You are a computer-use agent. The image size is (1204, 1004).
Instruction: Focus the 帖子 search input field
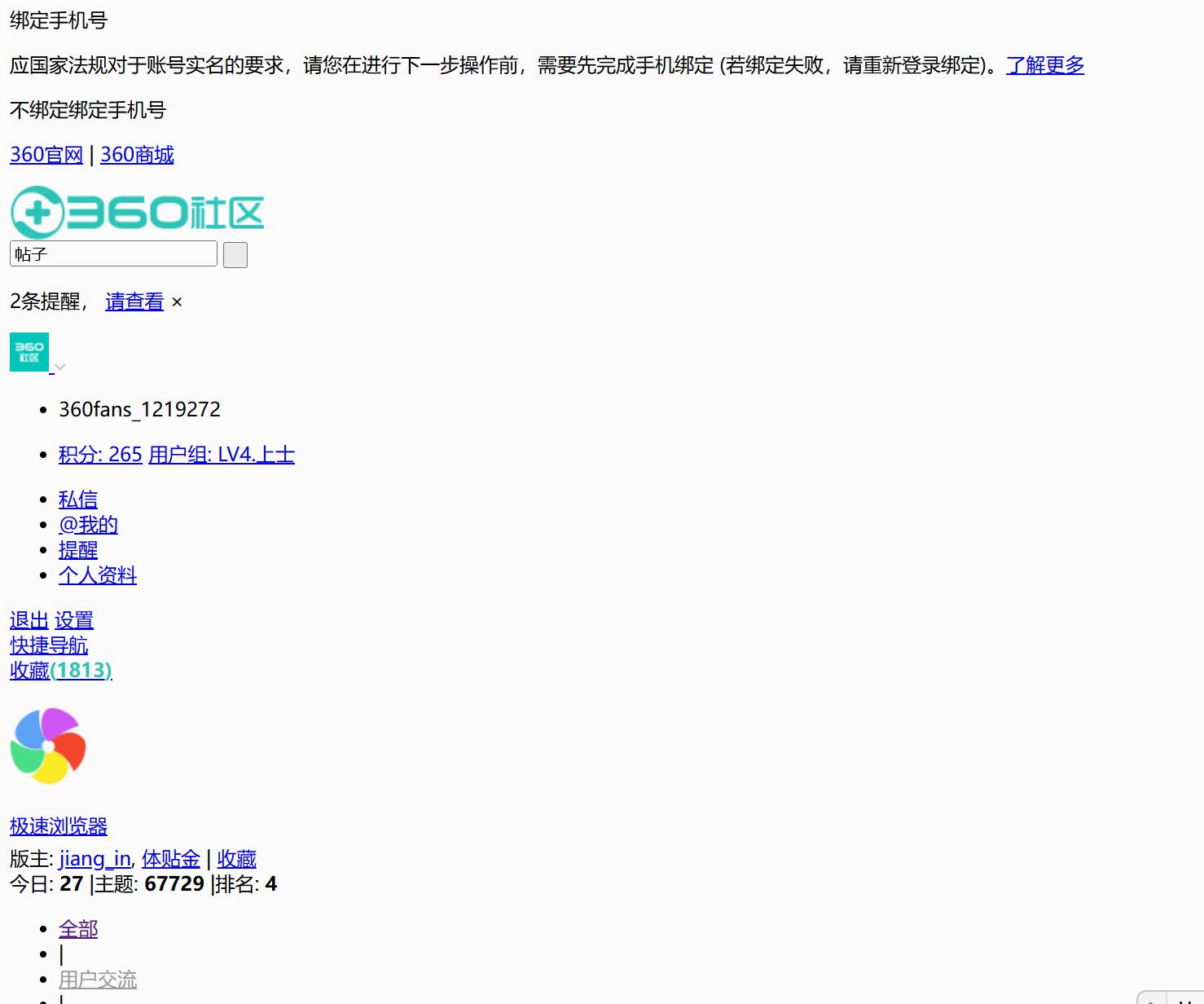(x=113, y=253)
